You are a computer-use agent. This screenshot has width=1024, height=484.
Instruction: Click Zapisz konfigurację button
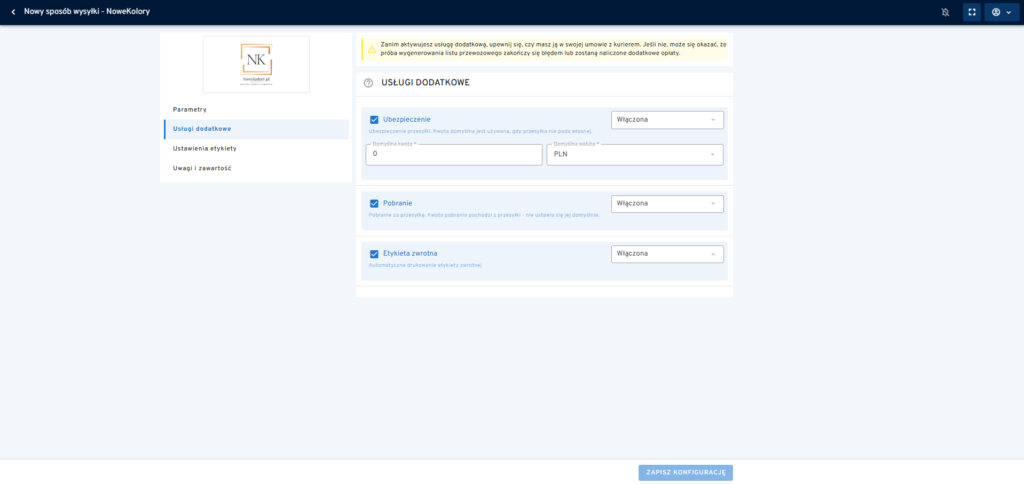pos(686,472)
